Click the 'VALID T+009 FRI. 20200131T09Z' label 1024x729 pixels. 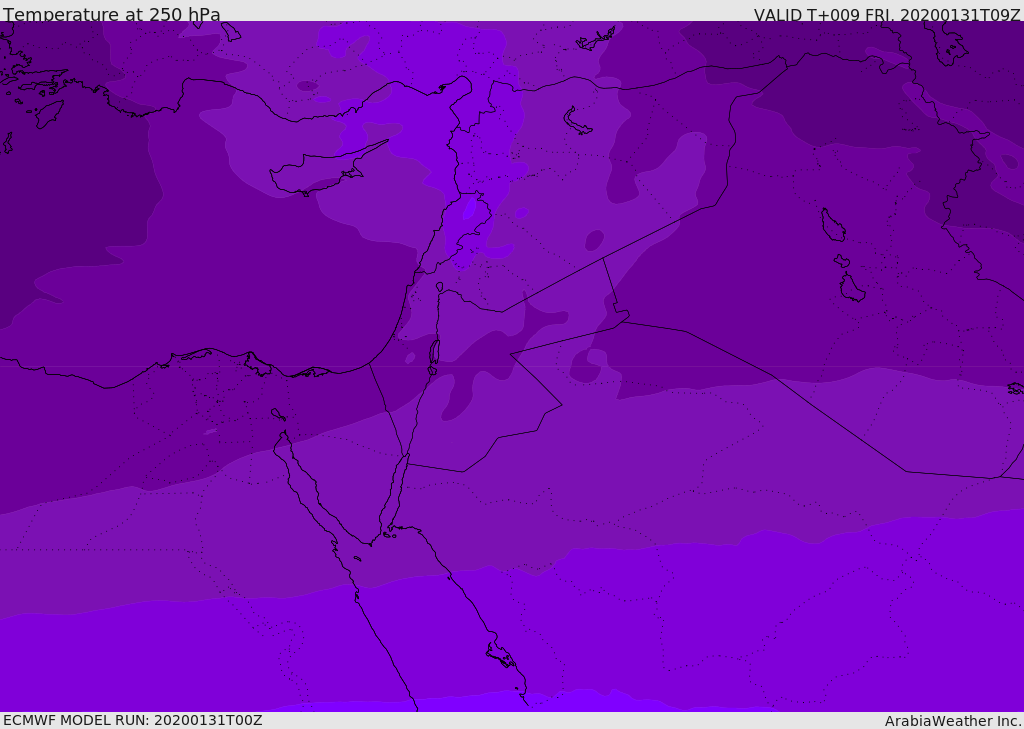887,14
